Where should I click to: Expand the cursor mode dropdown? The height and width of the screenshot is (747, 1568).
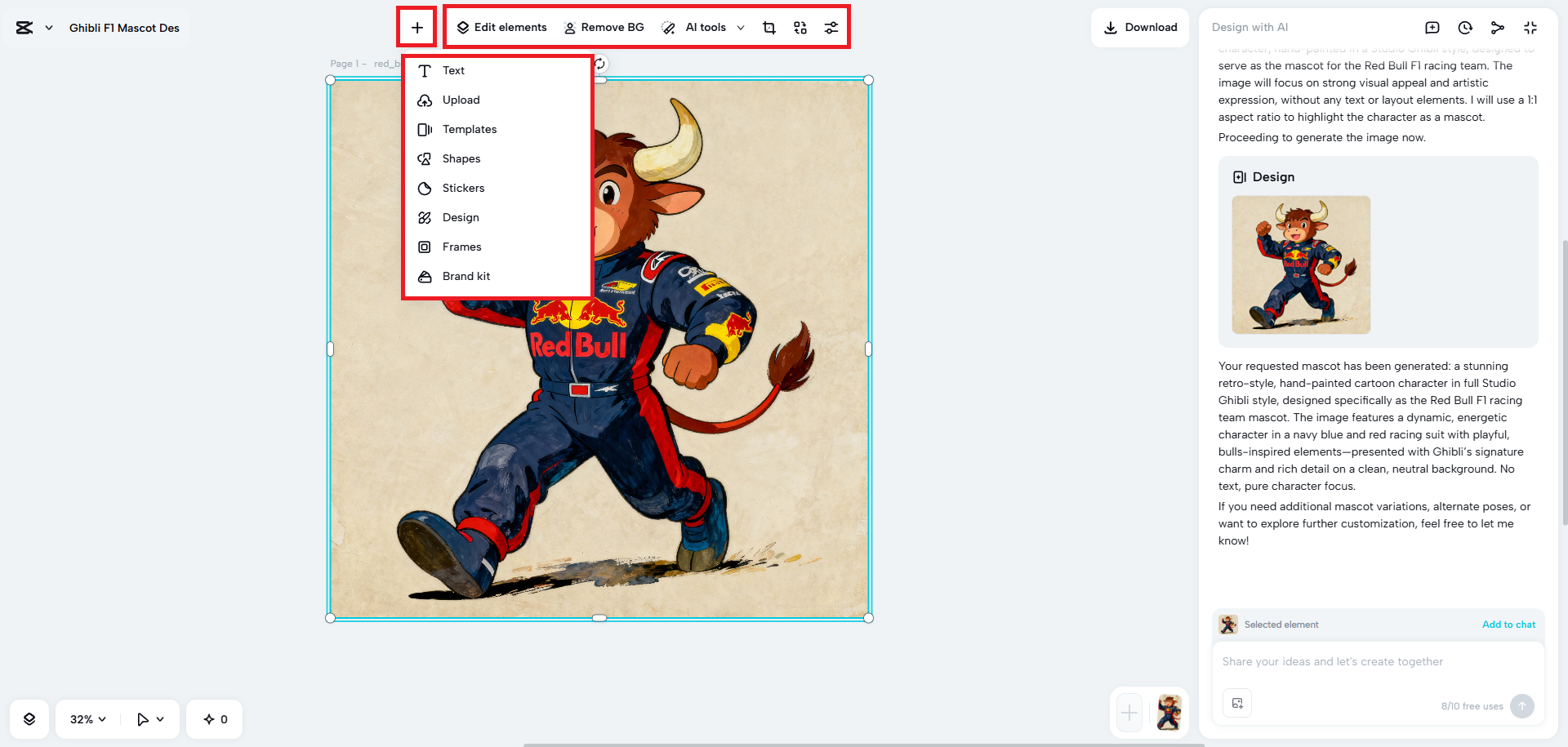(149, 718)
